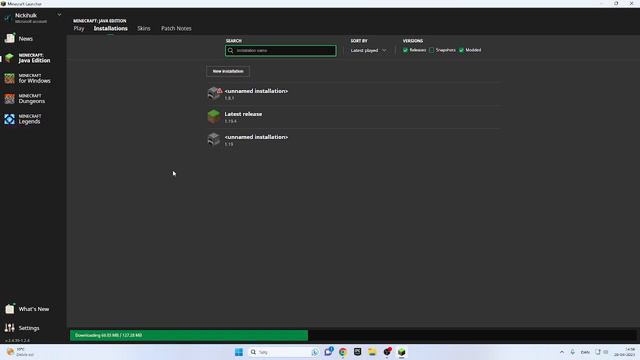Select the unnamed installation version 1.8.1 row
The width and height of the screenshot is (640, 360).
tap(354, 94)
